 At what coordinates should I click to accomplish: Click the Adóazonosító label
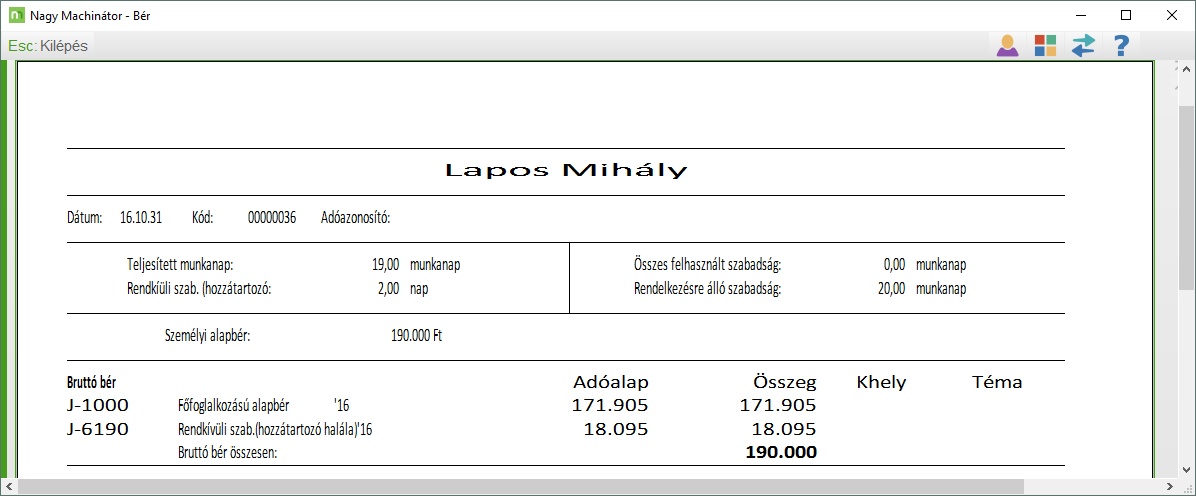pos(356,218)
